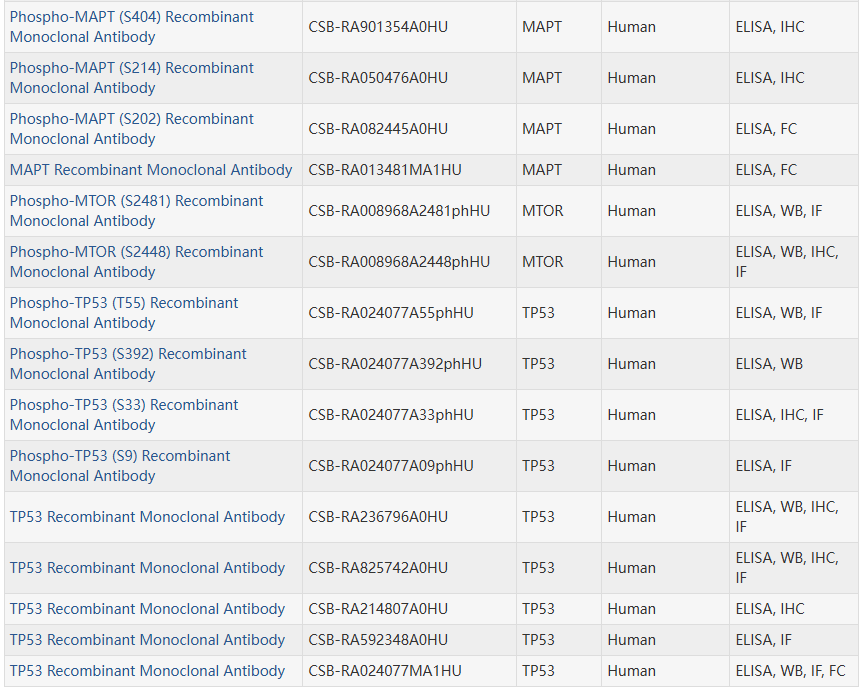The image size is (863, 689).
Task: Open TP53 antibody link in CSB-RA236796A0HU row
Action: click(x=147, y=517)
